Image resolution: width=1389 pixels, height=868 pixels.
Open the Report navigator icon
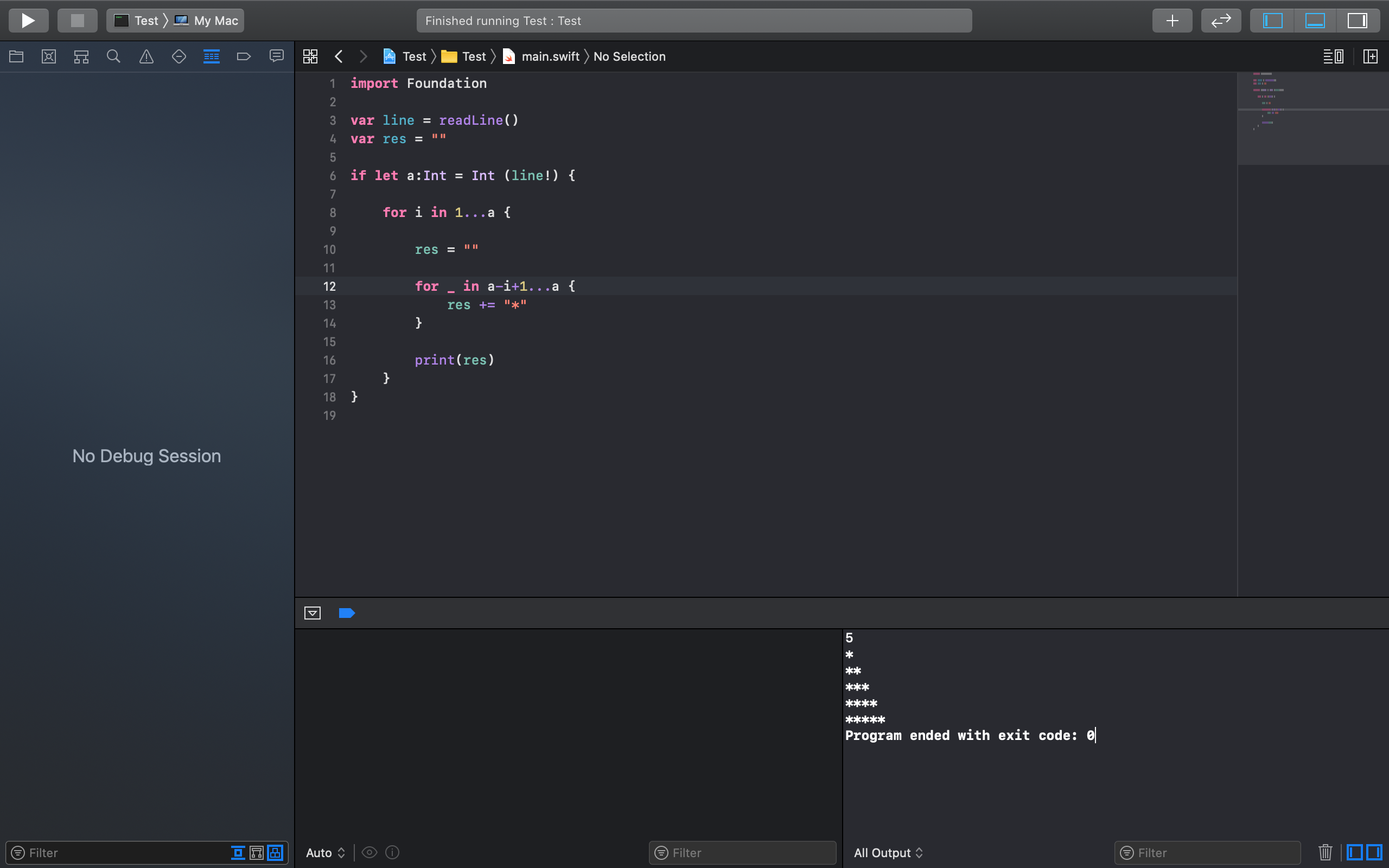click(x=277, y=56)
